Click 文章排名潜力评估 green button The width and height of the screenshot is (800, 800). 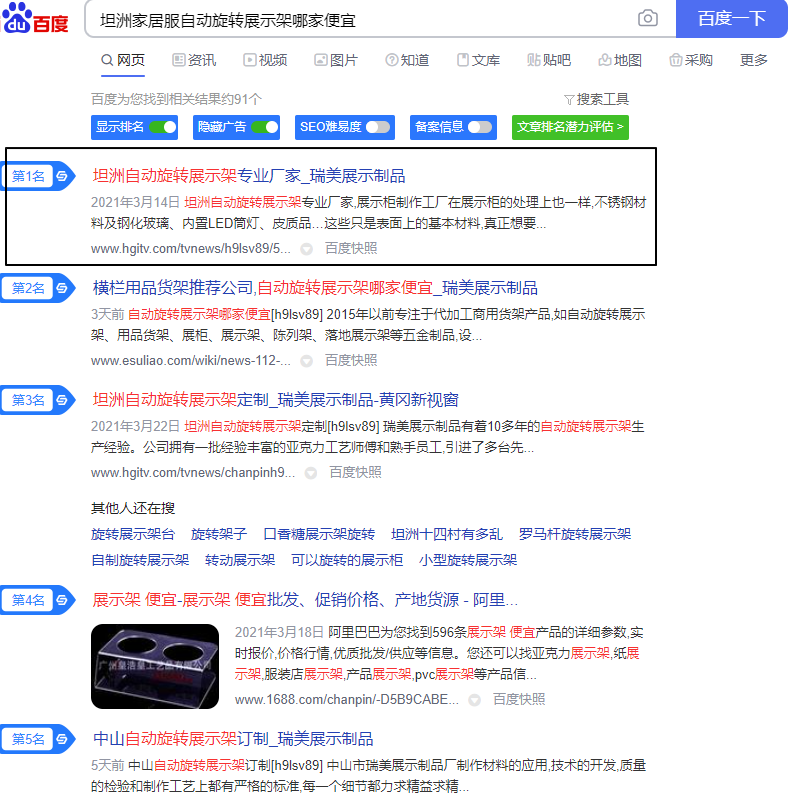pos(570,127)
